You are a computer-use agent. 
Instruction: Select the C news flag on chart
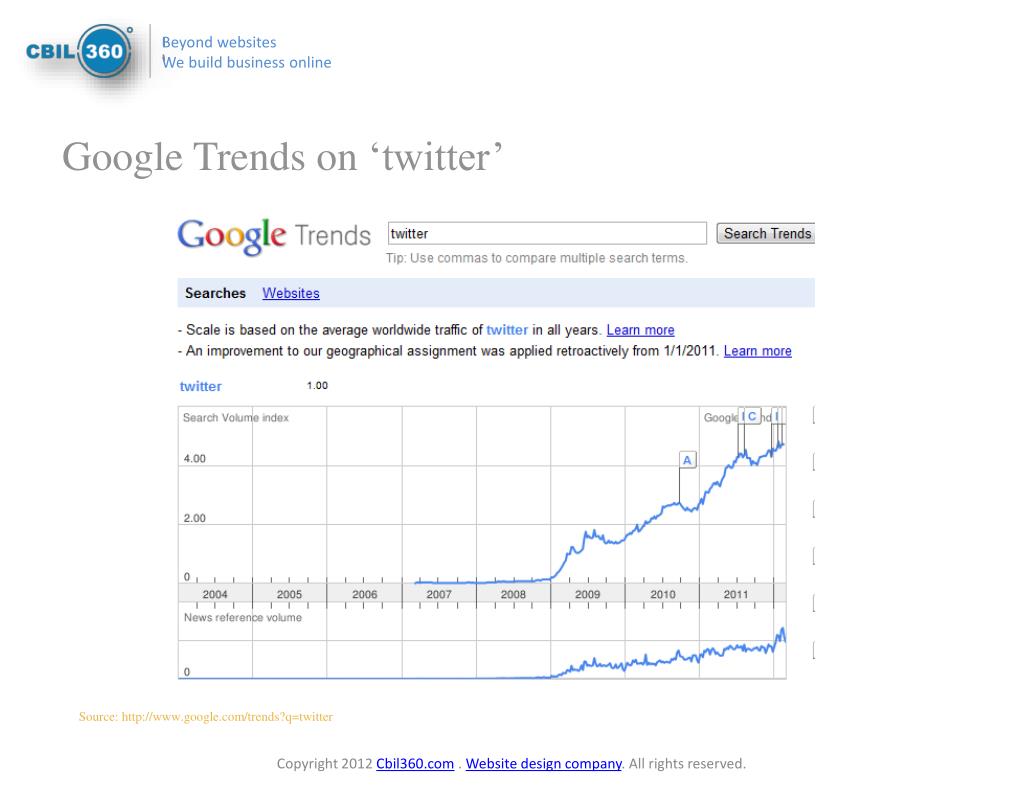[x=752, y=416]
